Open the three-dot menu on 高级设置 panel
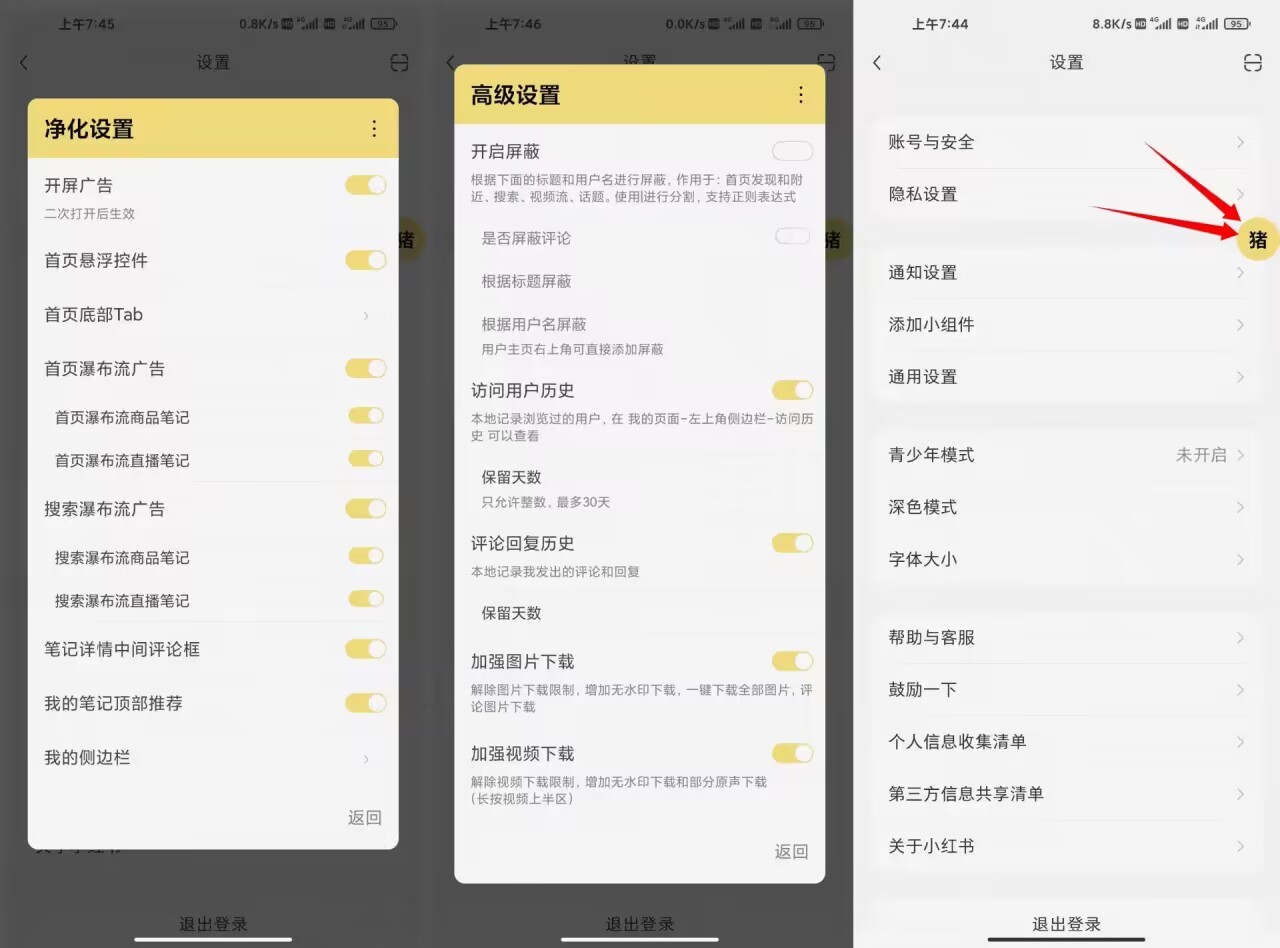The image size is (1280, 948). pos(800,95)
